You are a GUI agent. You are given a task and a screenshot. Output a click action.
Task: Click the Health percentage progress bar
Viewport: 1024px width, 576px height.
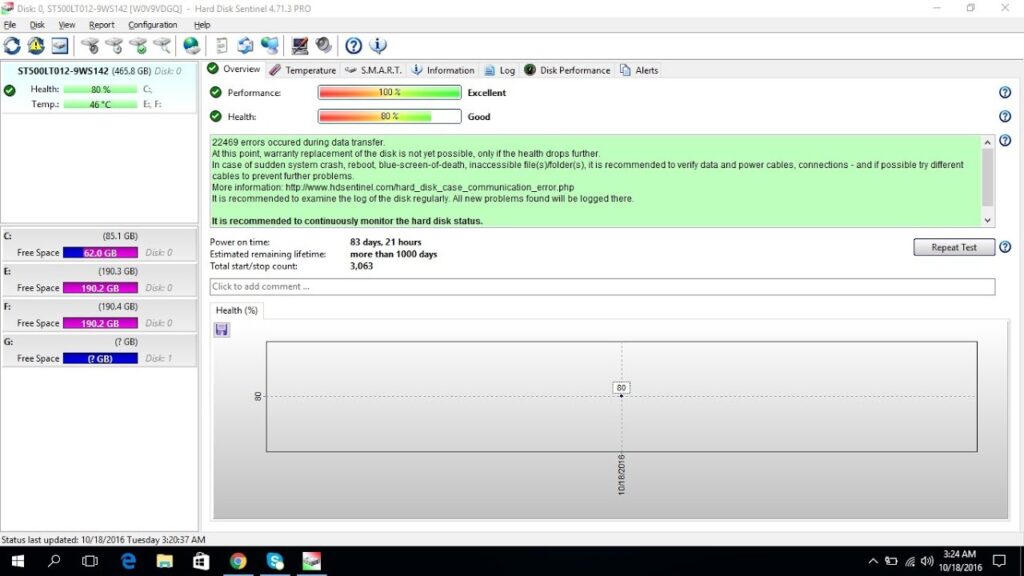(x=388, y=116)
